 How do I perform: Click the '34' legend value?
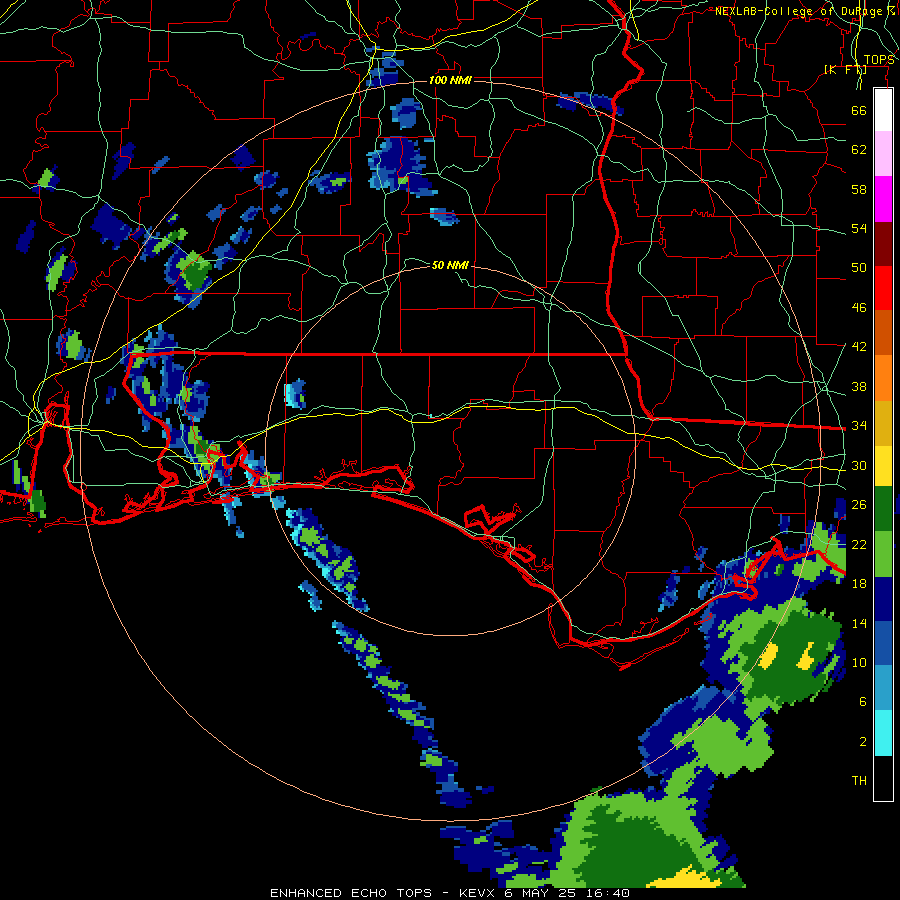coord(859,426)
